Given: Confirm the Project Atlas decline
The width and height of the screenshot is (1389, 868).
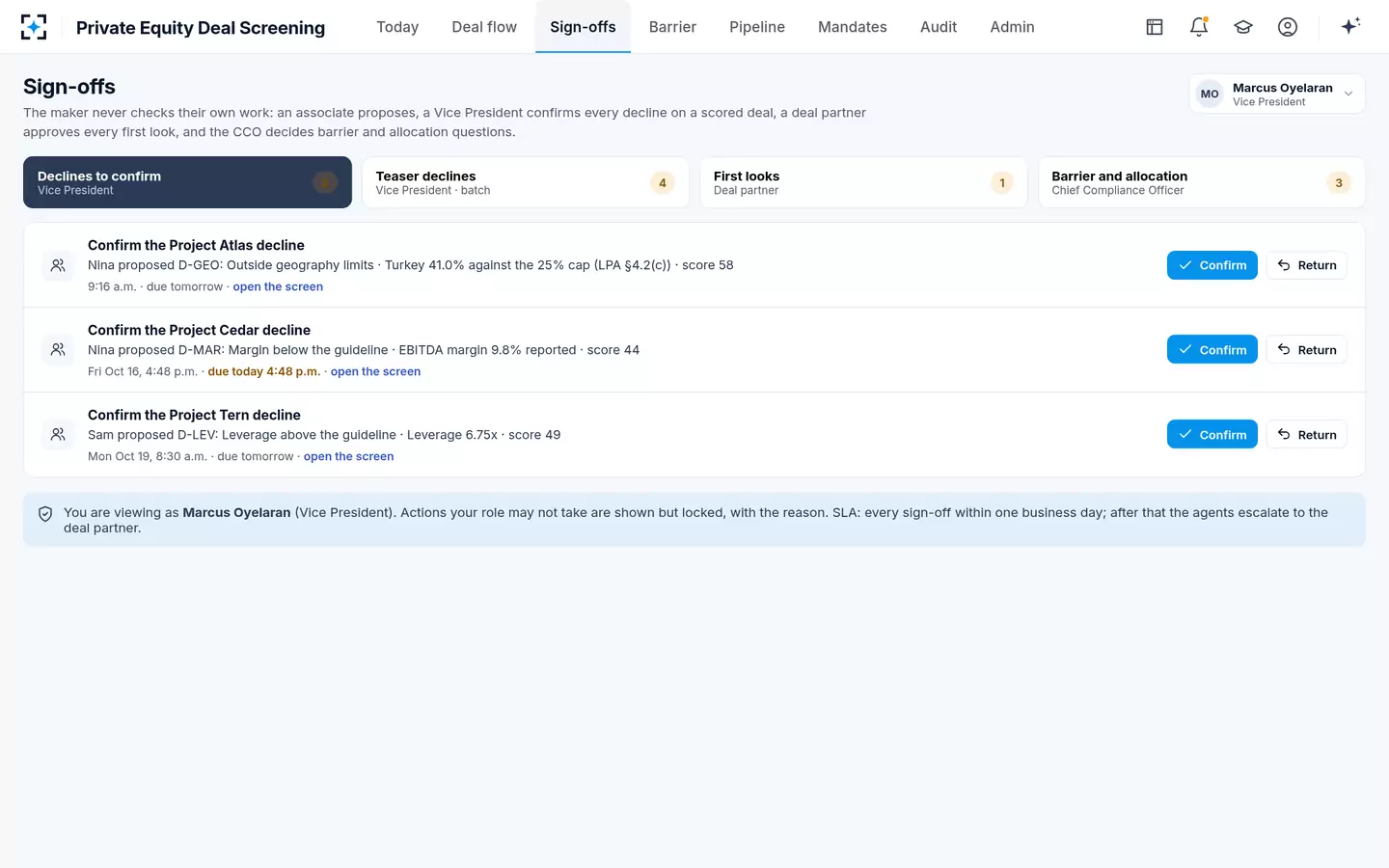Looking at the screenshot, I should (x=1212, y=265).
